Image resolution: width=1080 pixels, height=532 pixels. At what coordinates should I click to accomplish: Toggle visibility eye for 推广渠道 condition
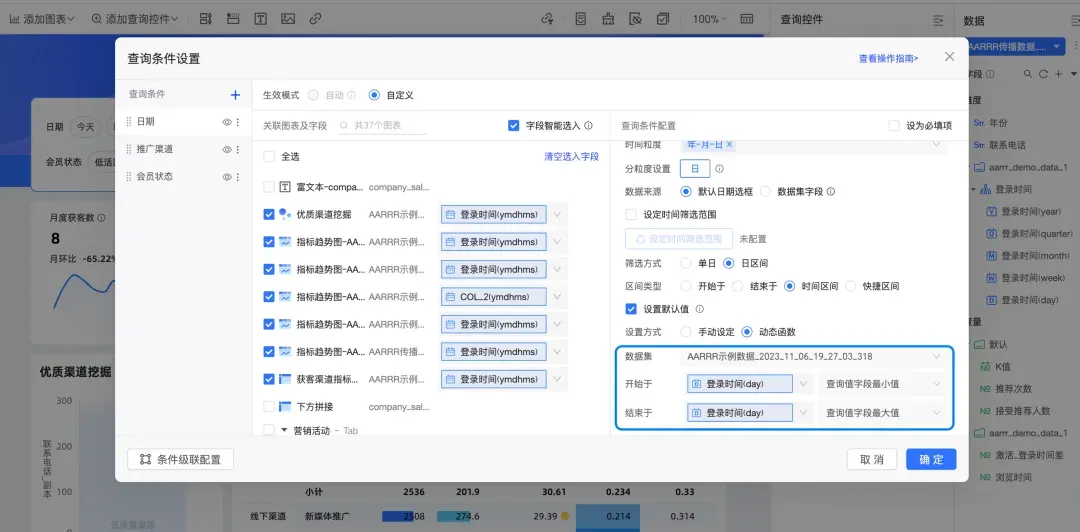[x=227, y=150]
